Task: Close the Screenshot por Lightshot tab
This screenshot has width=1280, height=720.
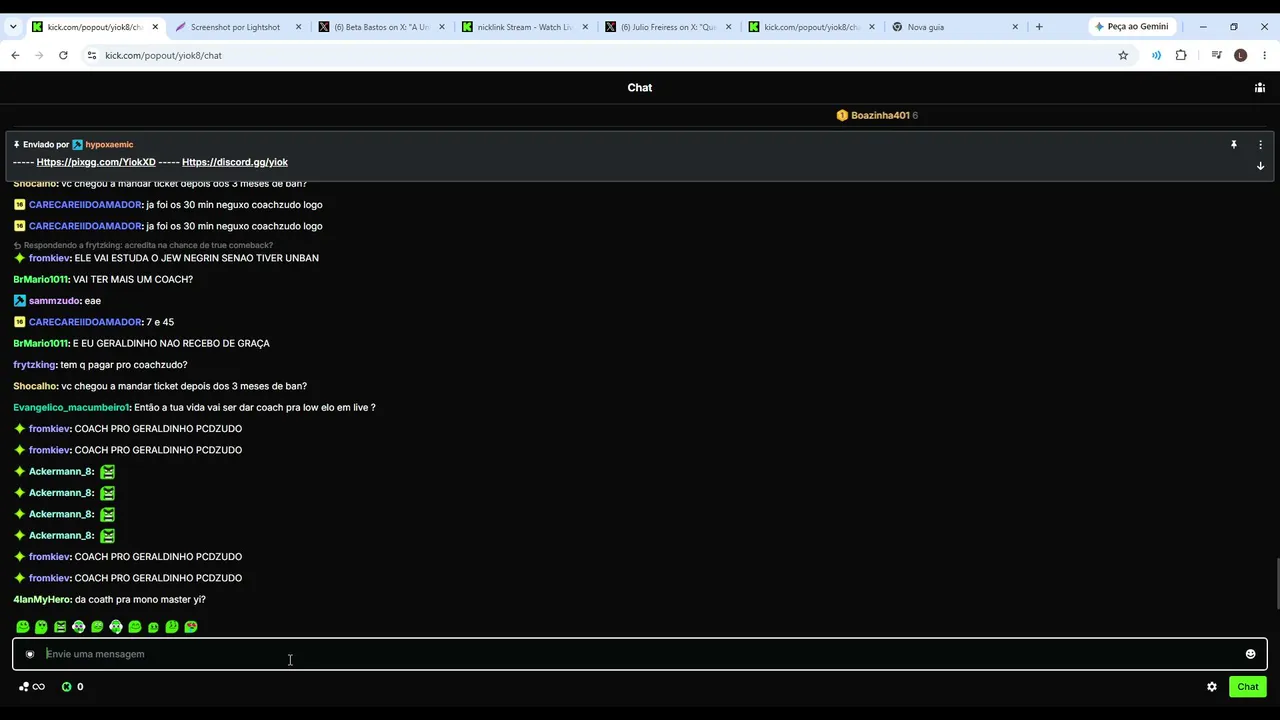Action: (x=298, y=27)
